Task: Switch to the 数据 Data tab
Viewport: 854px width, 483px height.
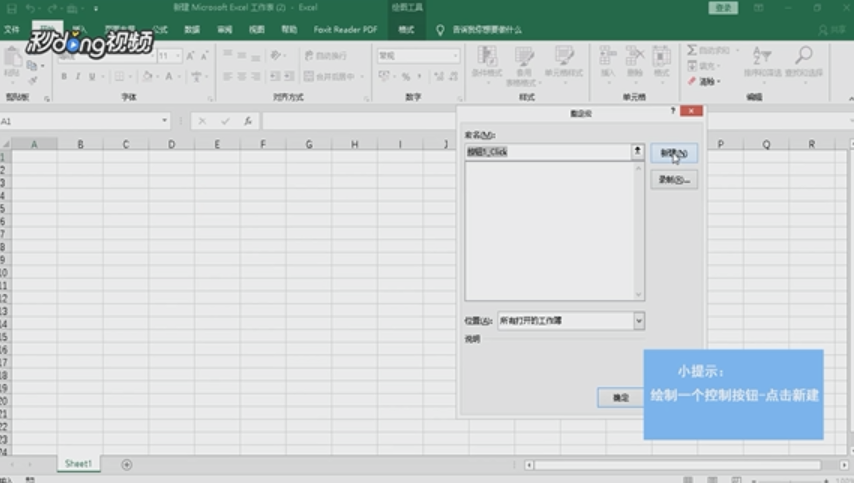Action: (x=192, y=29)
